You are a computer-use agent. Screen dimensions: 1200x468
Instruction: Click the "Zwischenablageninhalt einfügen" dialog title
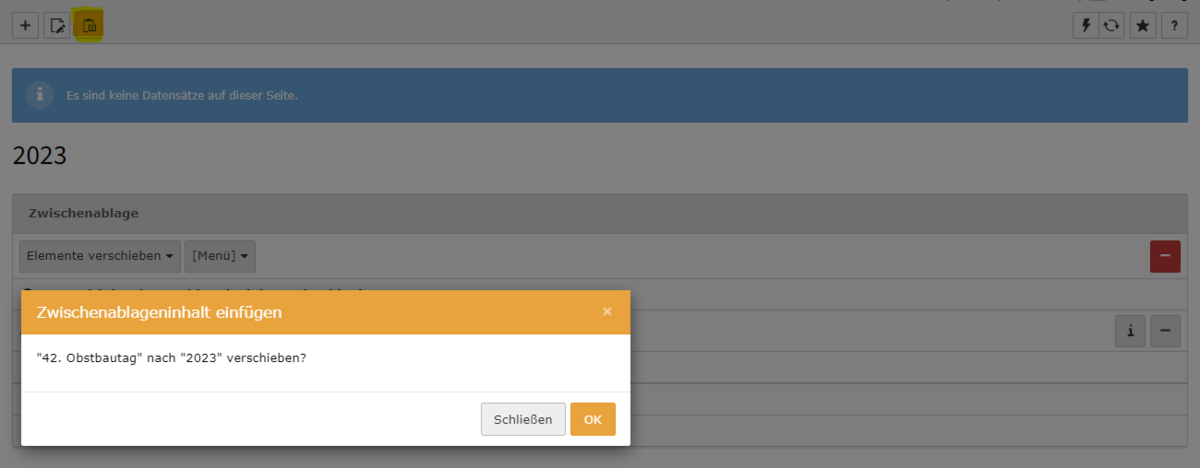coord(159,313)
